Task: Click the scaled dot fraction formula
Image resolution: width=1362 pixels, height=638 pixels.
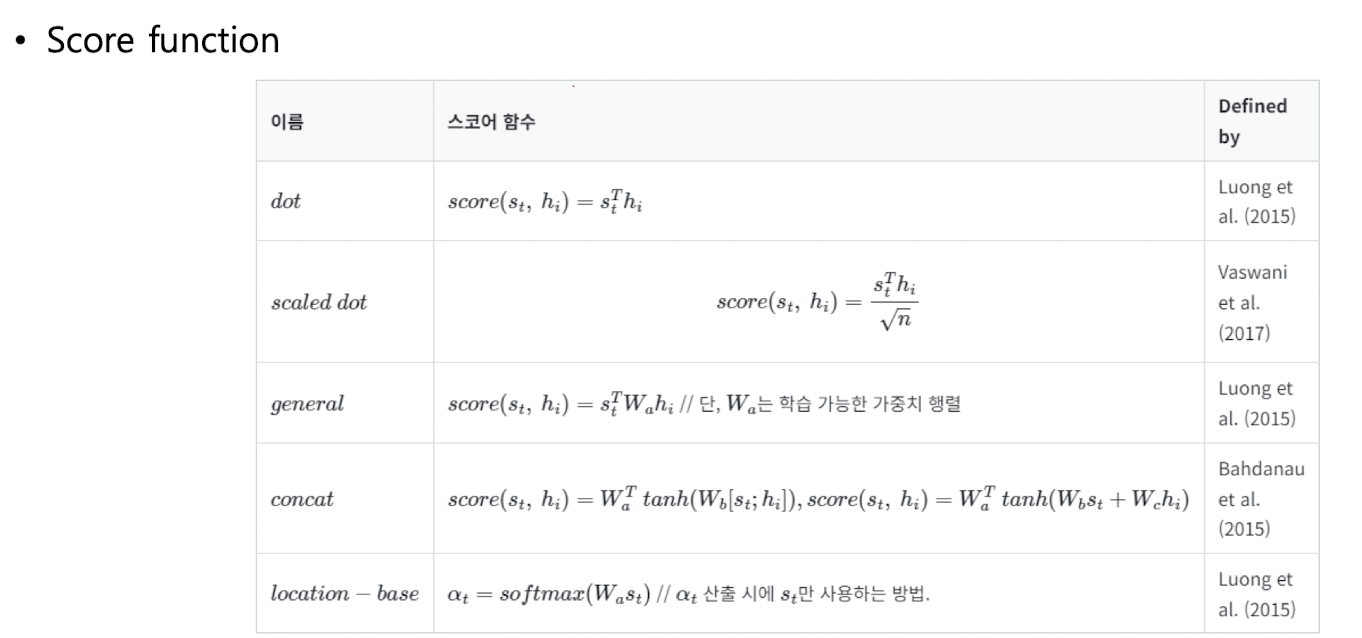Action: [x=818, y=302]
